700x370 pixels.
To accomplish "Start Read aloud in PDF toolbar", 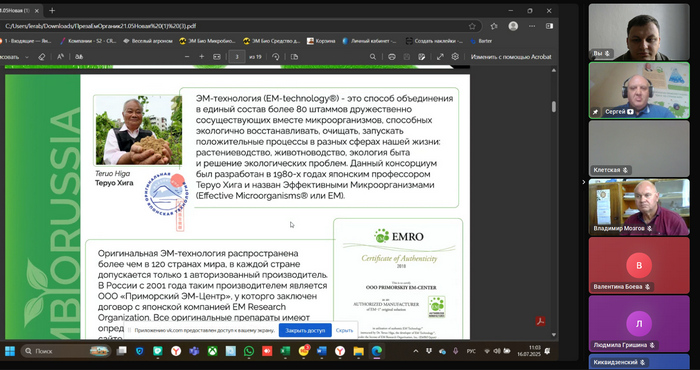I will [x=60, y=57].
